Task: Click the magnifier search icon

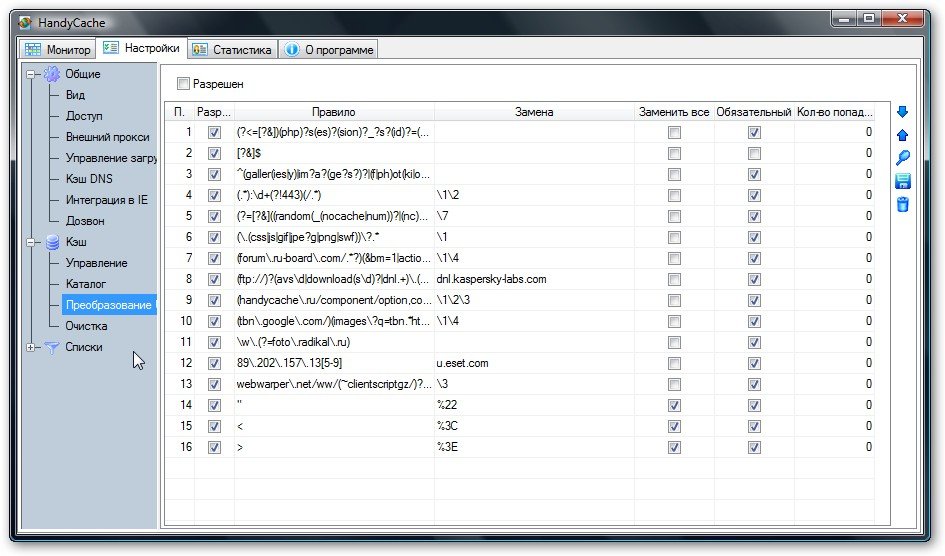Action: click(x=902, y=158)
